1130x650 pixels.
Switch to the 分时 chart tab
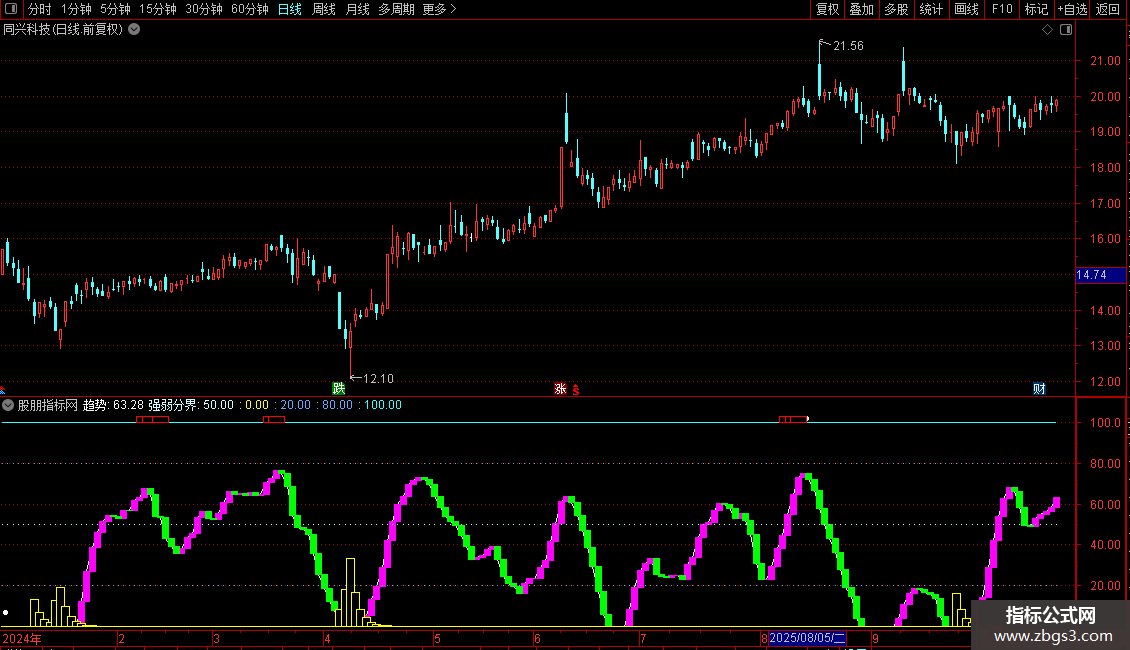click(39, 9)
